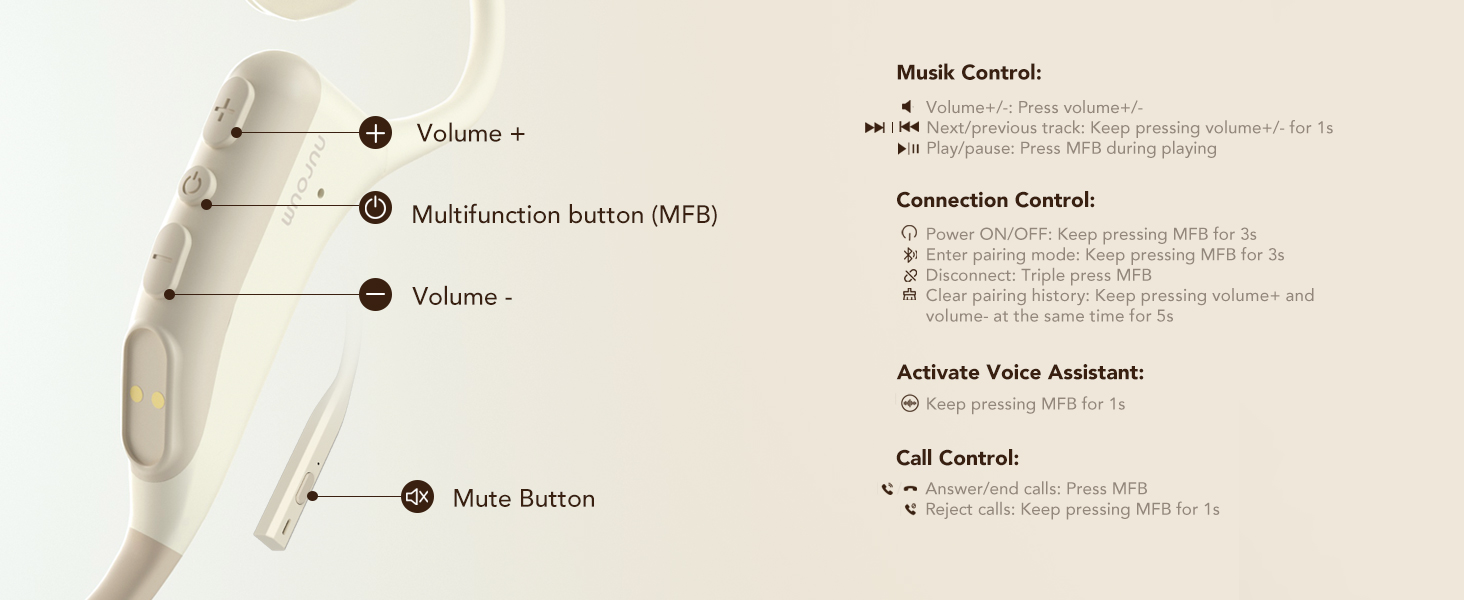Screen dimensions: 1464x600
Task: Click the Volume + plus icon
Action: coord(375,132)
